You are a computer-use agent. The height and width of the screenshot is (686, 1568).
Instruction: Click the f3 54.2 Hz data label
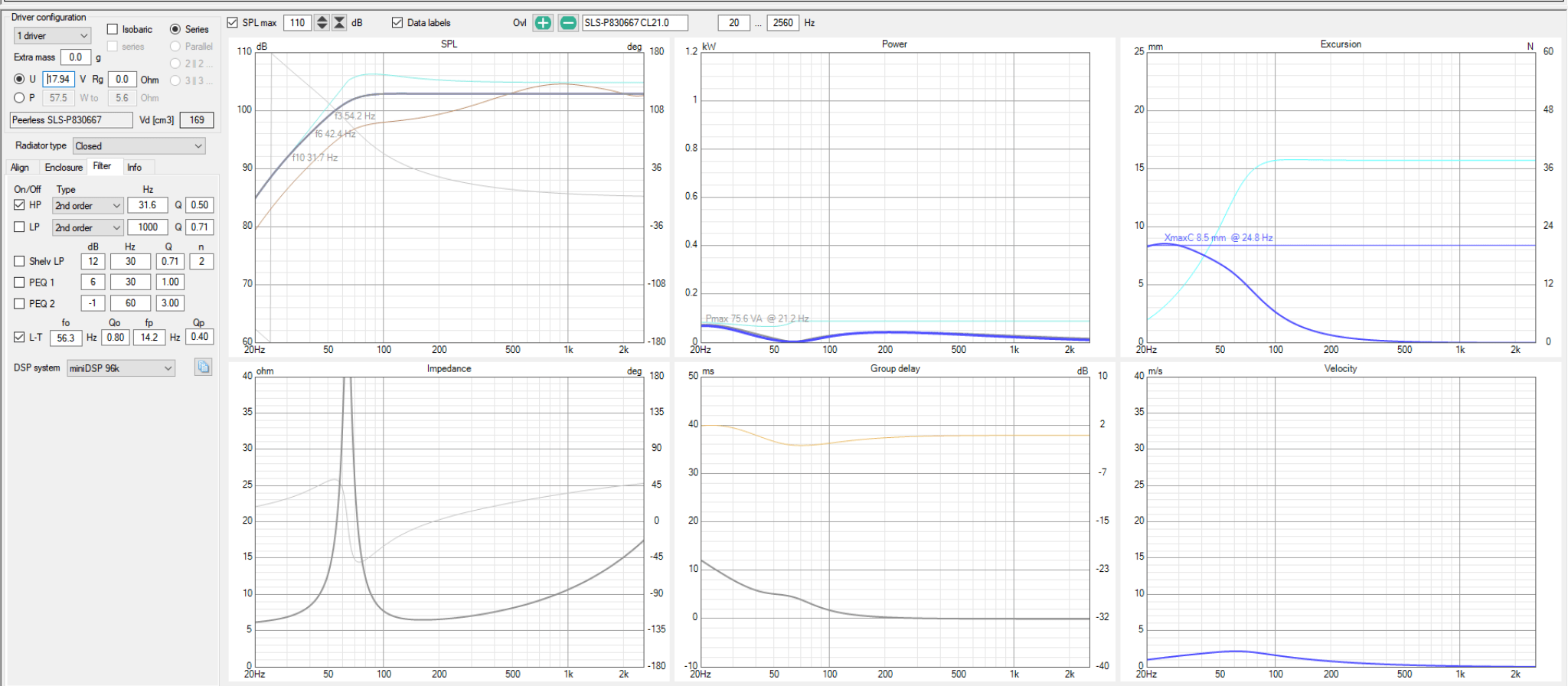coord(355,116)
